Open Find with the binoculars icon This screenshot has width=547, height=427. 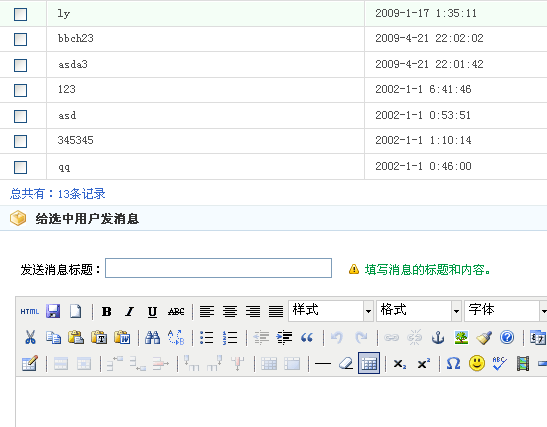tap(152, 337)
